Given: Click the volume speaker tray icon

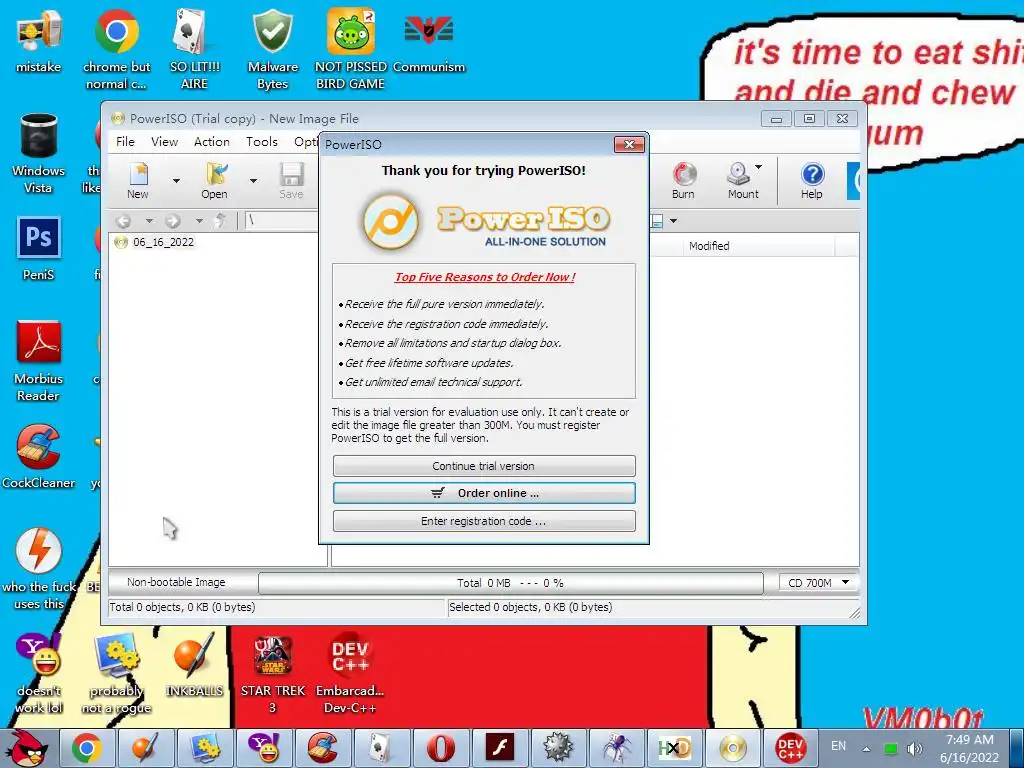Looking at the screenshot, I should (915, 748).
